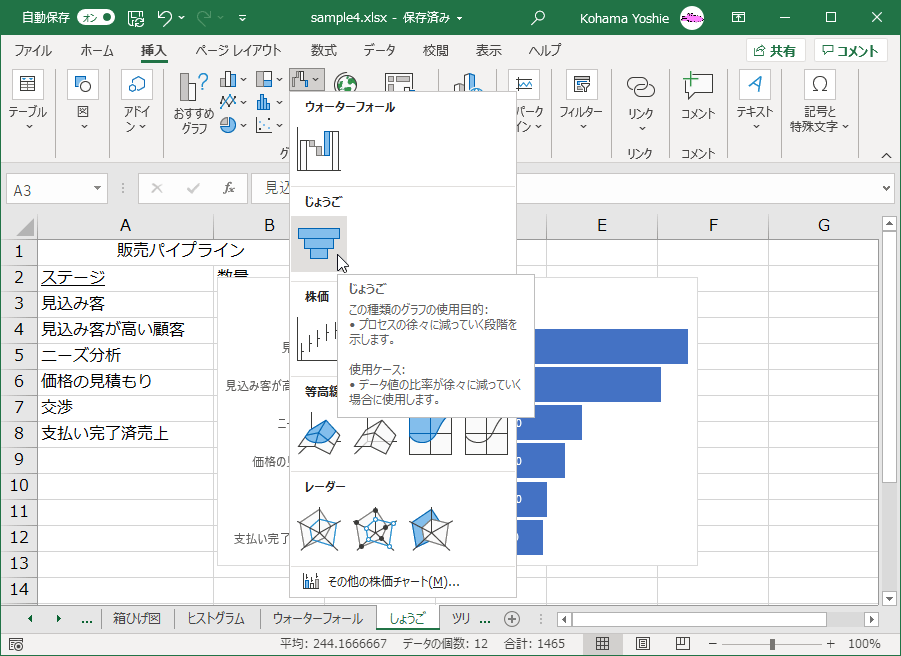Click the コメント button at top right
The width and height of the screenshot is (901, 656).
pos(850,51)
